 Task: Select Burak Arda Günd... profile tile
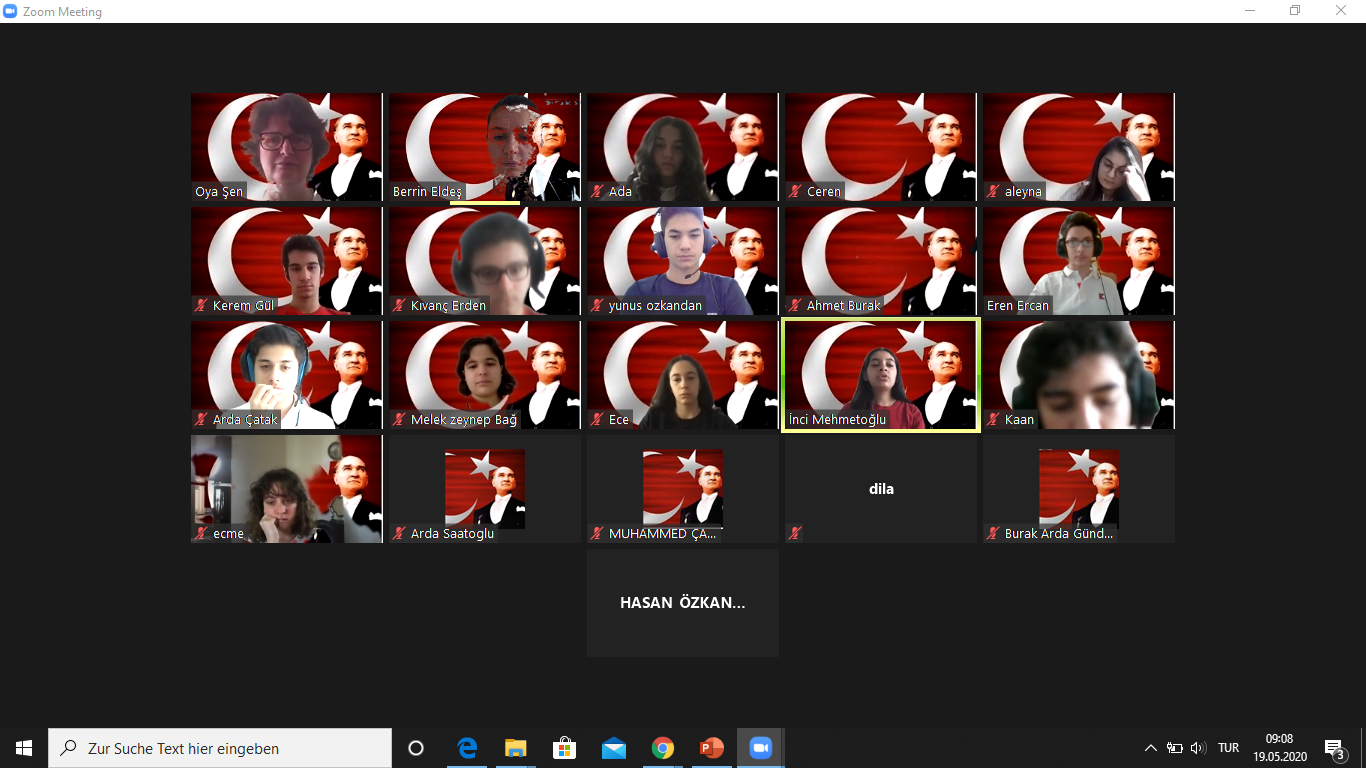[1079, 489]
